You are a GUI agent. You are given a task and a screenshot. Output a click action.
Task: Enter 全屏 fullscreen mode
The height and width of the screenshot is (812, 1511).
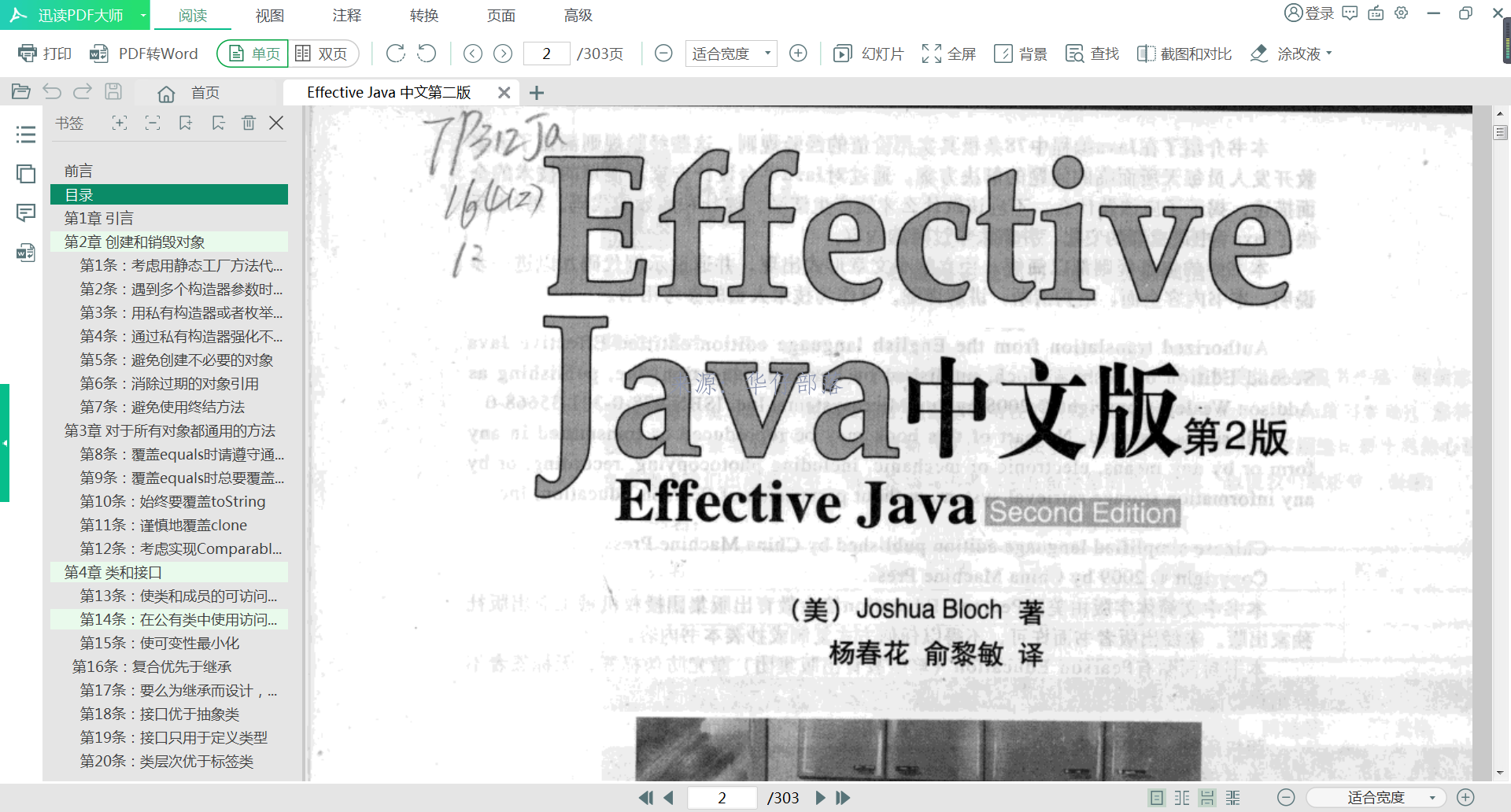click(948, 54)
